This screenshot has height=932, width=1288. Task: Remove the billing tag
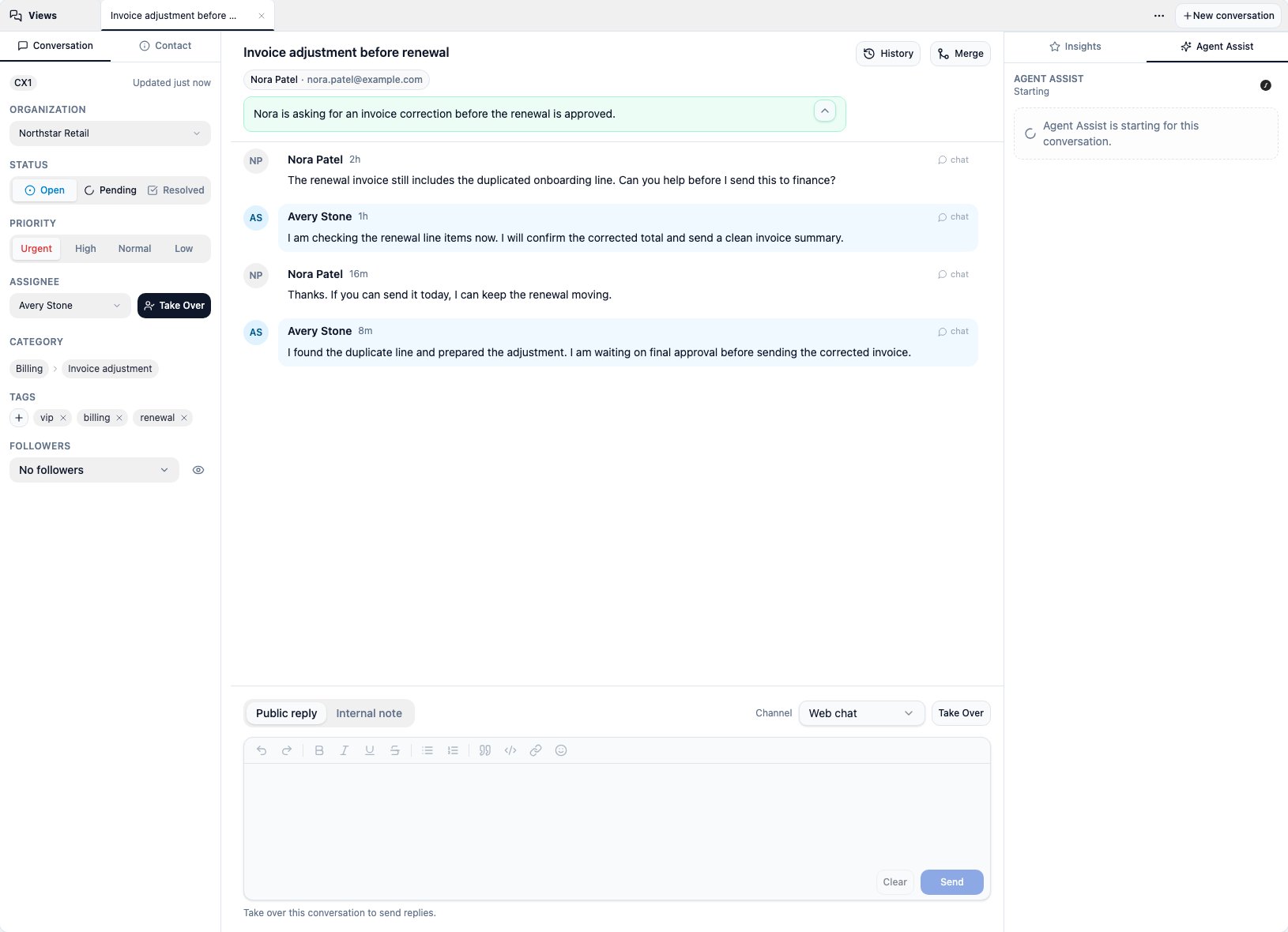coord(119,418)
